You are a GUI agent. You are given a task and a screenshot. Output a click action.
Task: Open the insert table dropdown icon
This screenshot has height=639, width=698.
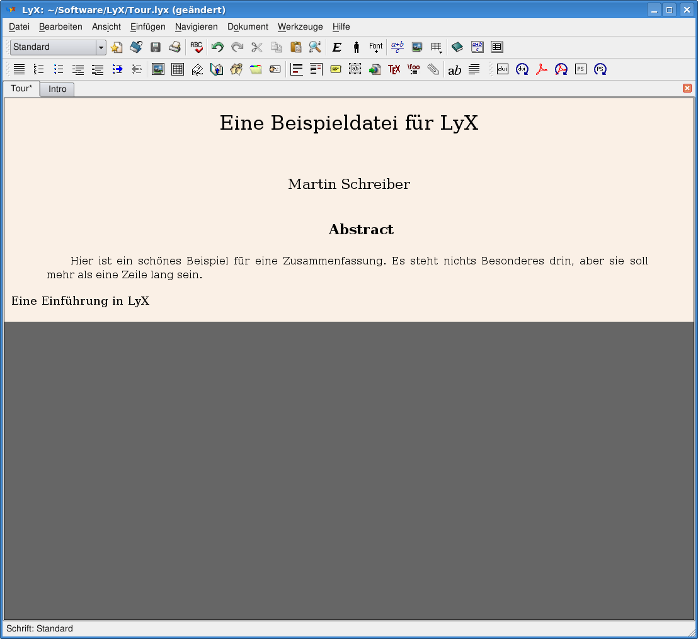[436, 47]
